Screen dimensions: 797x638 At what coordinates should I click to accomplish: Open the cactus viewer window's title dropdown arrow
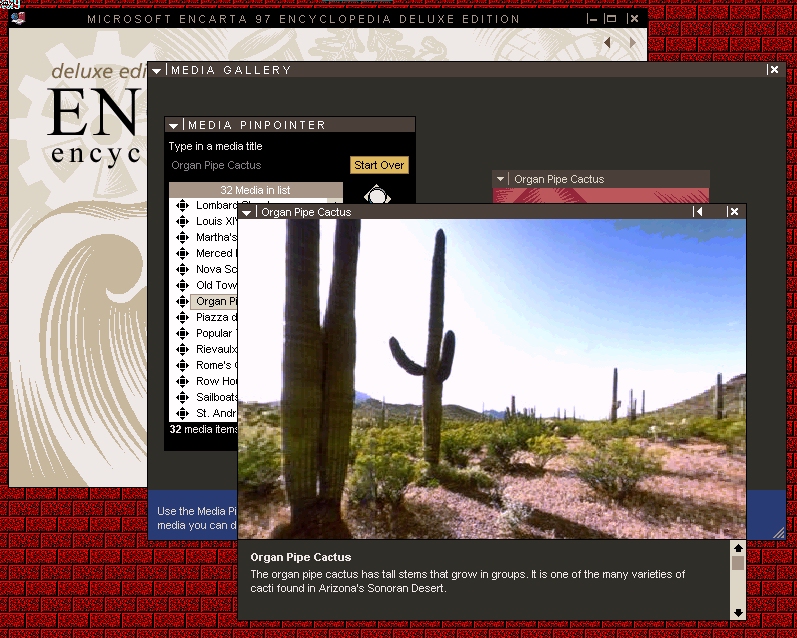tap(247, 212)
